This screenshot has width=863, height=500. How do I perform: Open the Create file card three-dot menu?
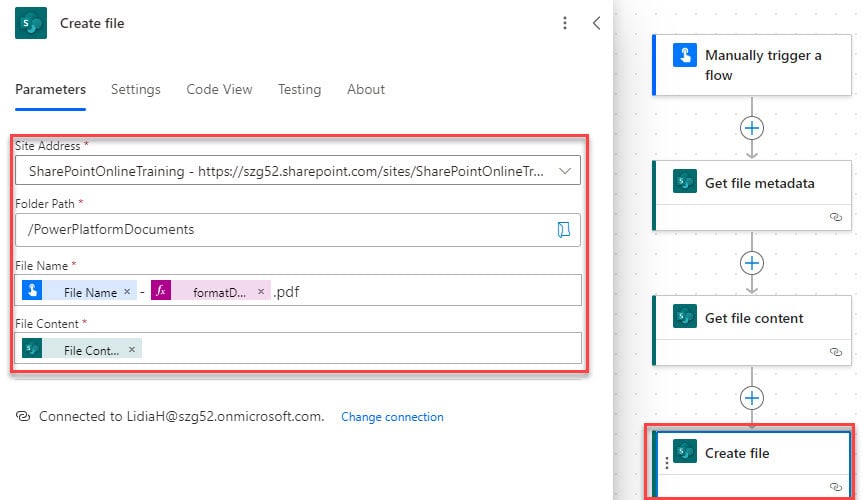pos(667,463)
